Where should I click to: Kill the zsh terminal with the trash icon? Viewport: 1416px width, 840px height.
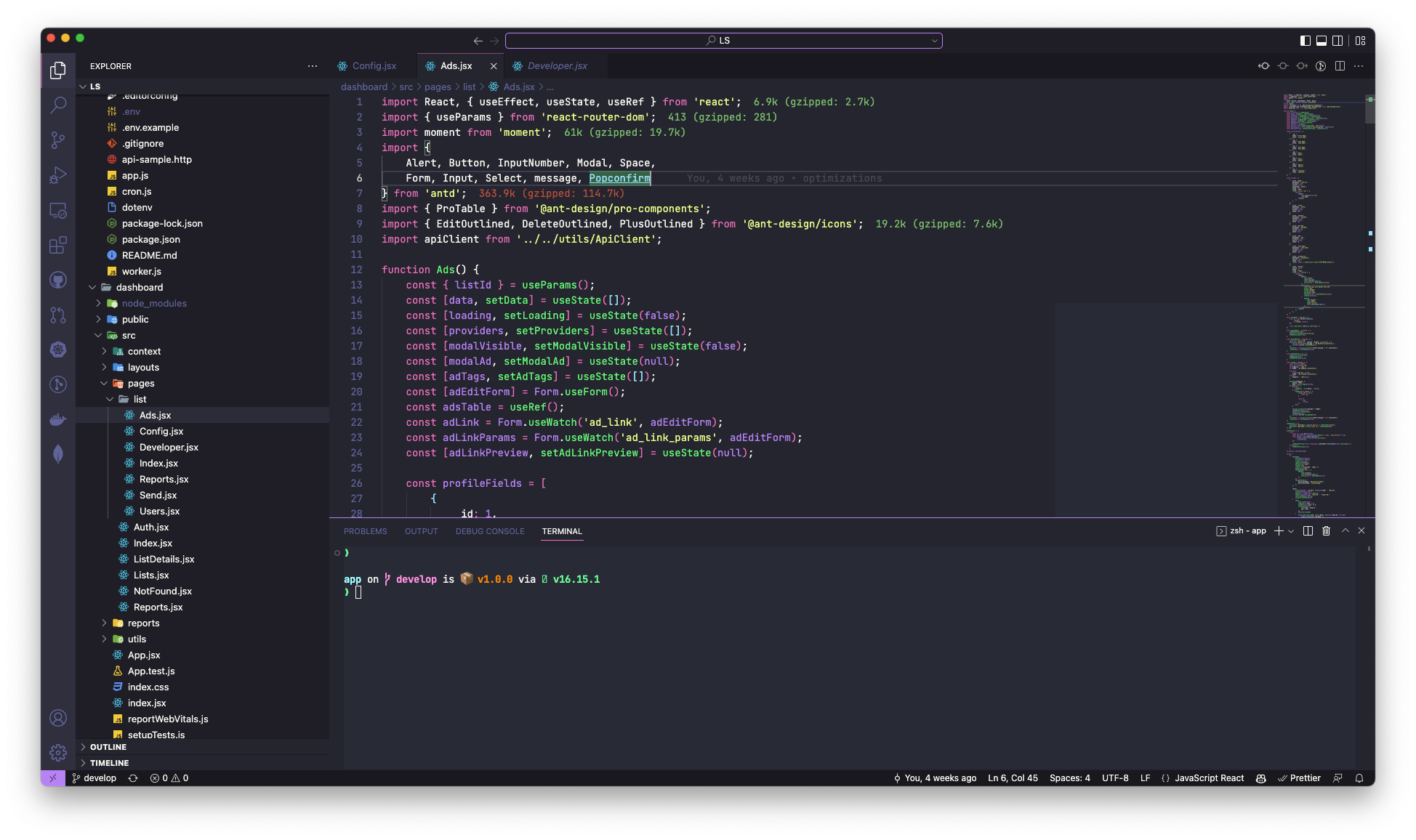point(1326,530)
